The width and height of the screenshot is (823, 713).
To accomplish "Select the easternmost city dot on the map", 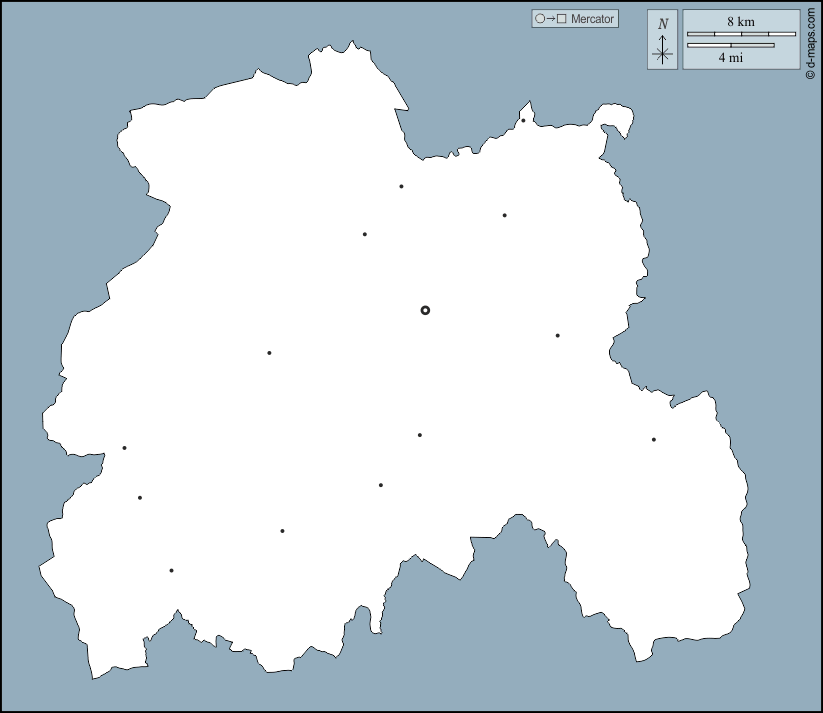I will 654,440.
